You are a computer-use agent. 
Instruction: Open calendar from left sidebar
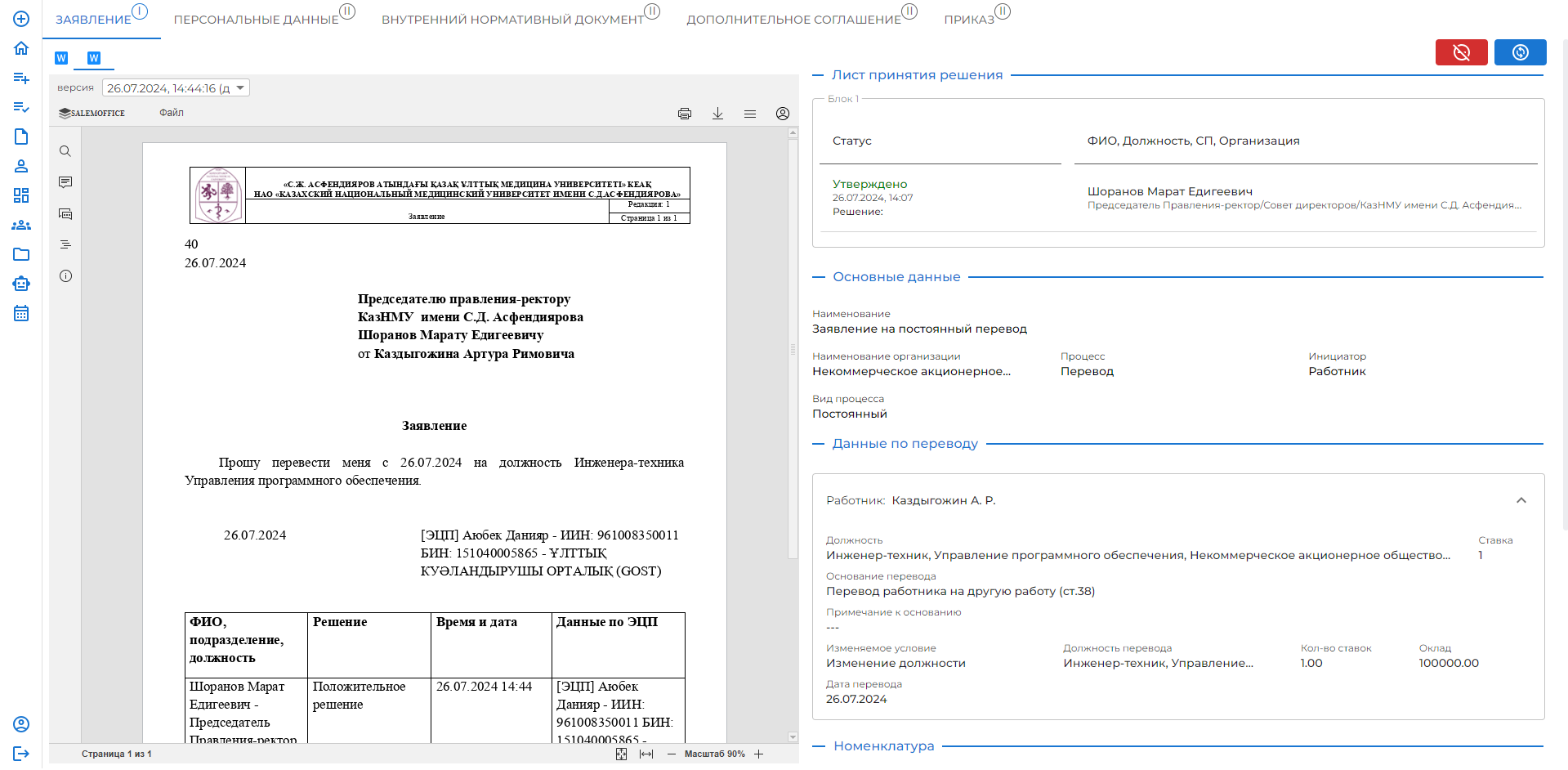pos(21,313)
